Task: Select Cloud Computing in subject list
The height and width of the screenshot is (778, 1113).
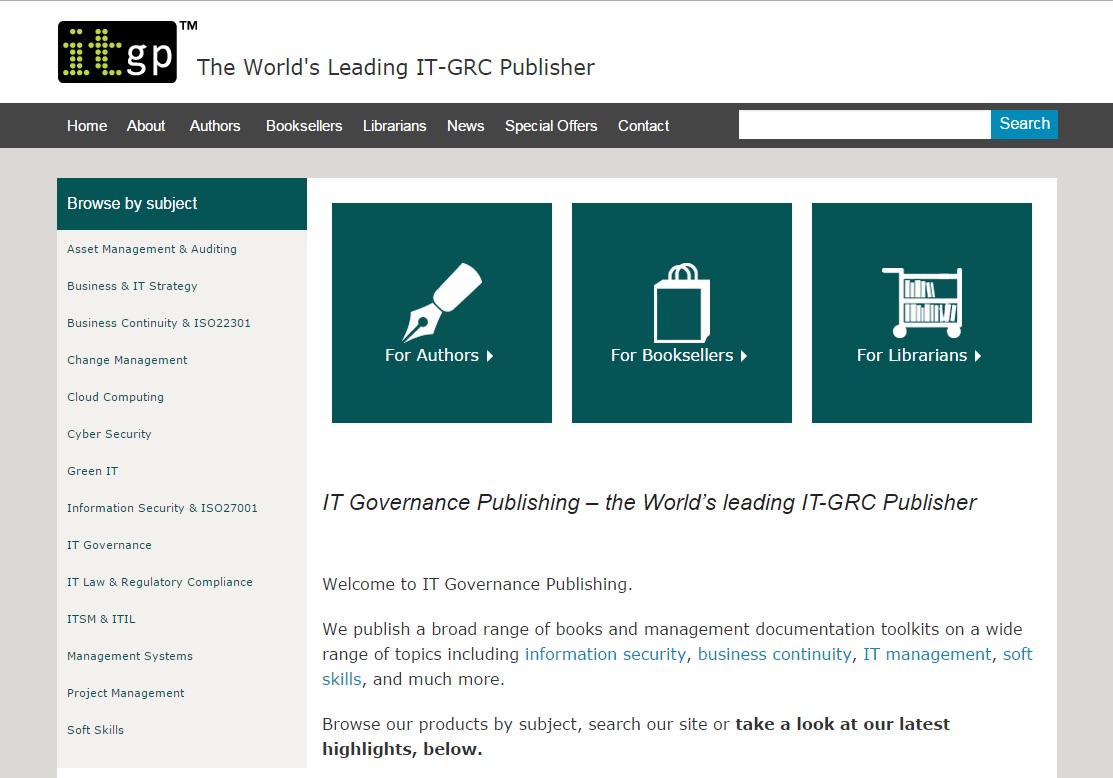Action: [115, 397]
